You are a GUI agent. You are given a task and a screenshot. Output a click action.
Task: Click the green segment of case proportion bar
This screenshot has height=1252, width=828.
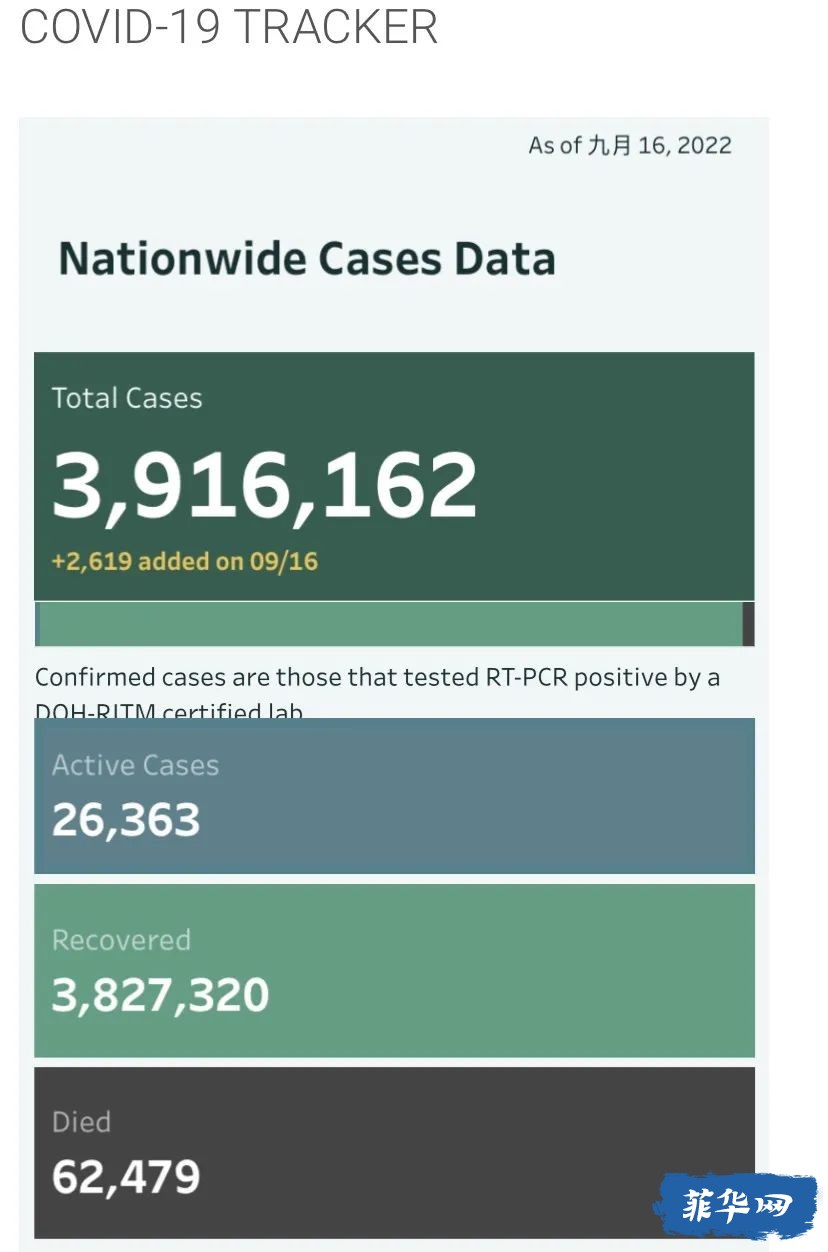pyautogui.click(x=391, y=624)
